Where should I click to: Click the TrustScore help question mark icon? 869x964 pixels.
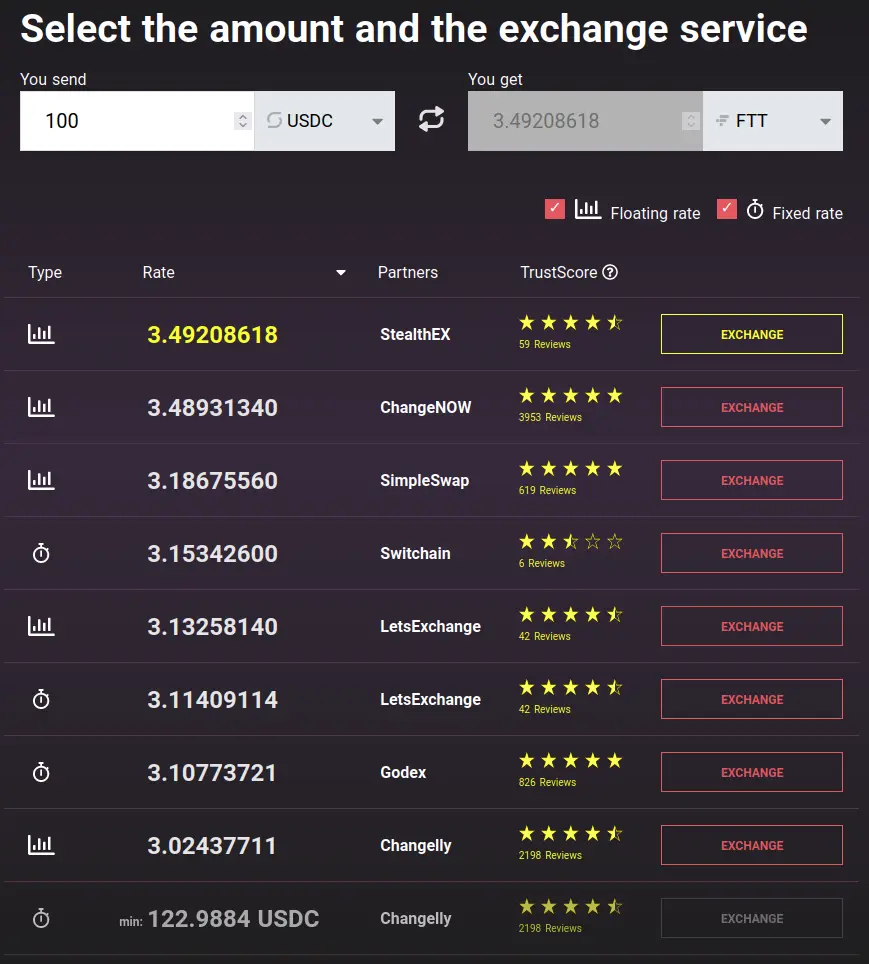point(610,272)
